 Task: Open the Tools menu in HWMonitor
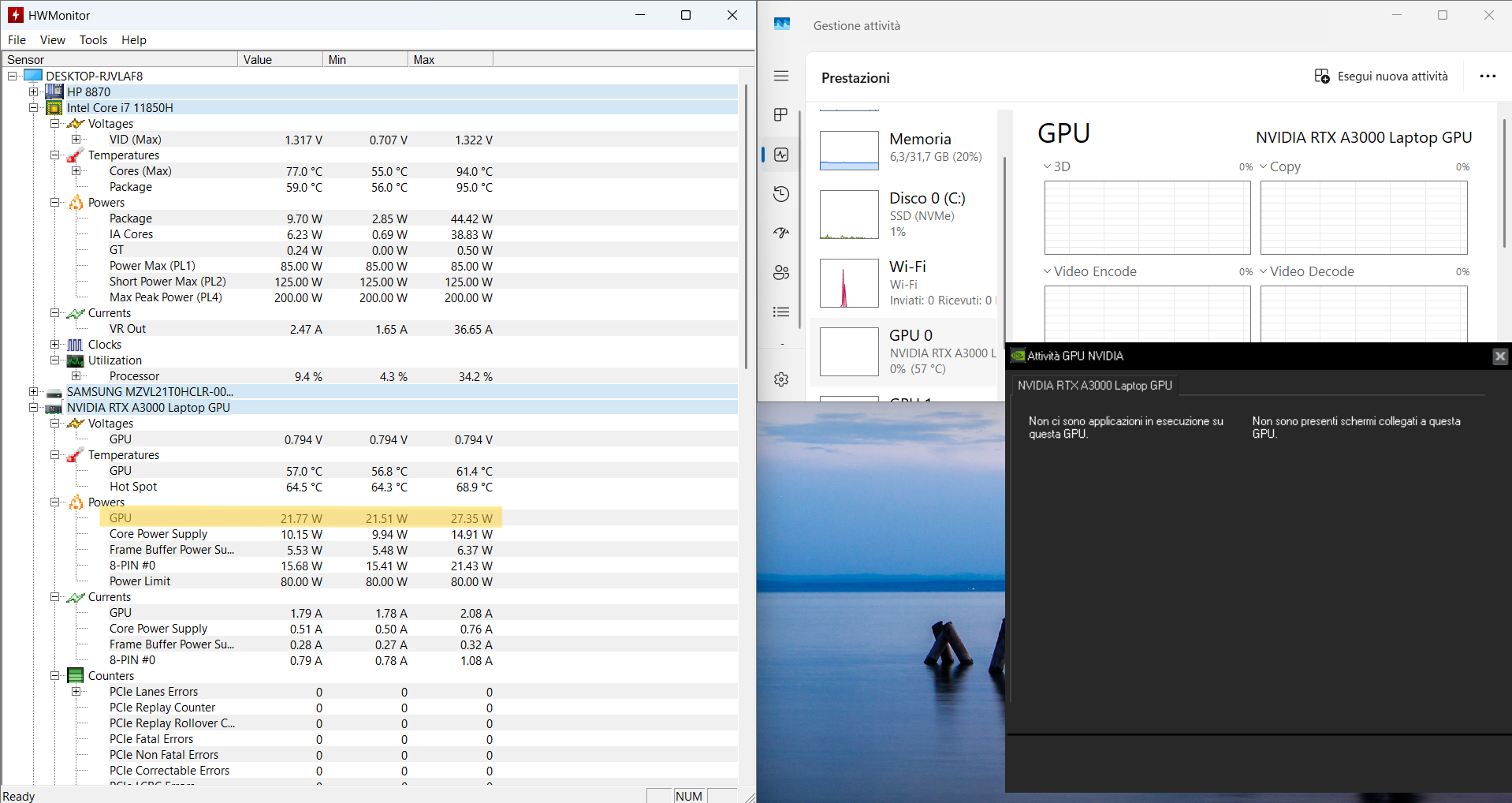pos(93,39)
